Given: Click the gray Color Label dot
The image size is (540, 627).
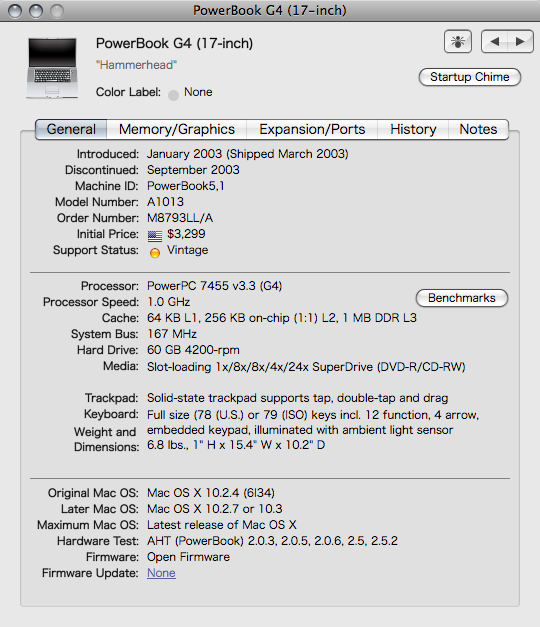Looking at the screenshot, I should coord(173,95).
